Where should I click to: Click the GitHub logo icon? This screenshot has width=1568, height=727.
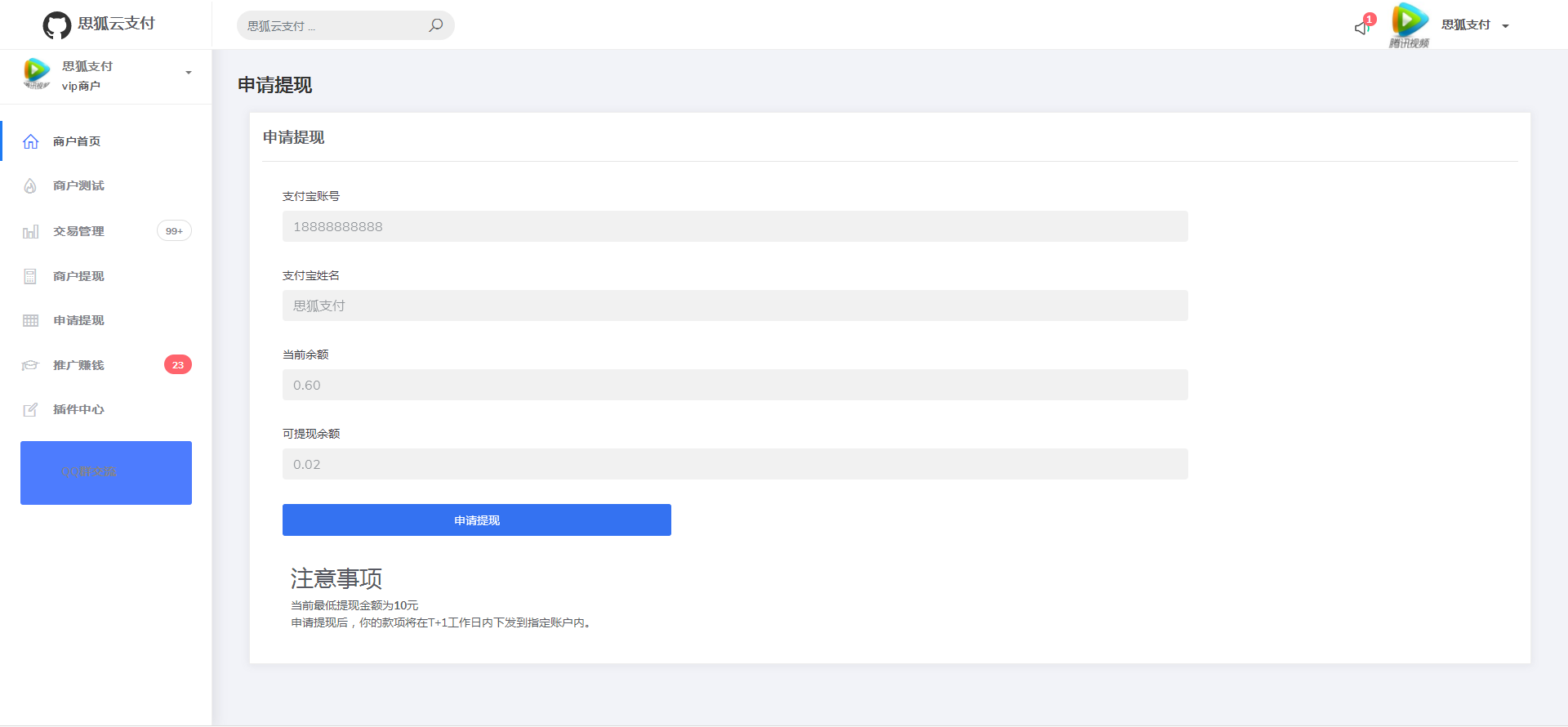click(56, 25)
